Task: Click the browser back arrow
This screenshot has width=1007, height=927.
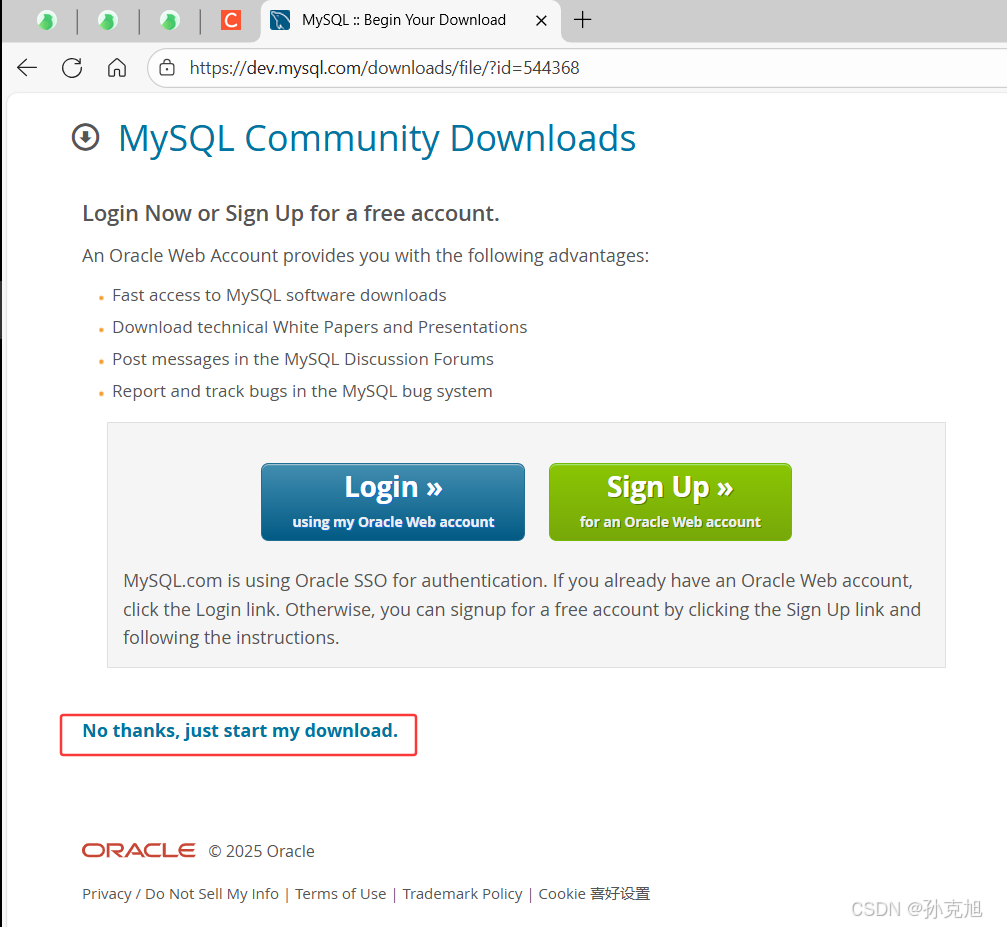Action: pos(27,67)
